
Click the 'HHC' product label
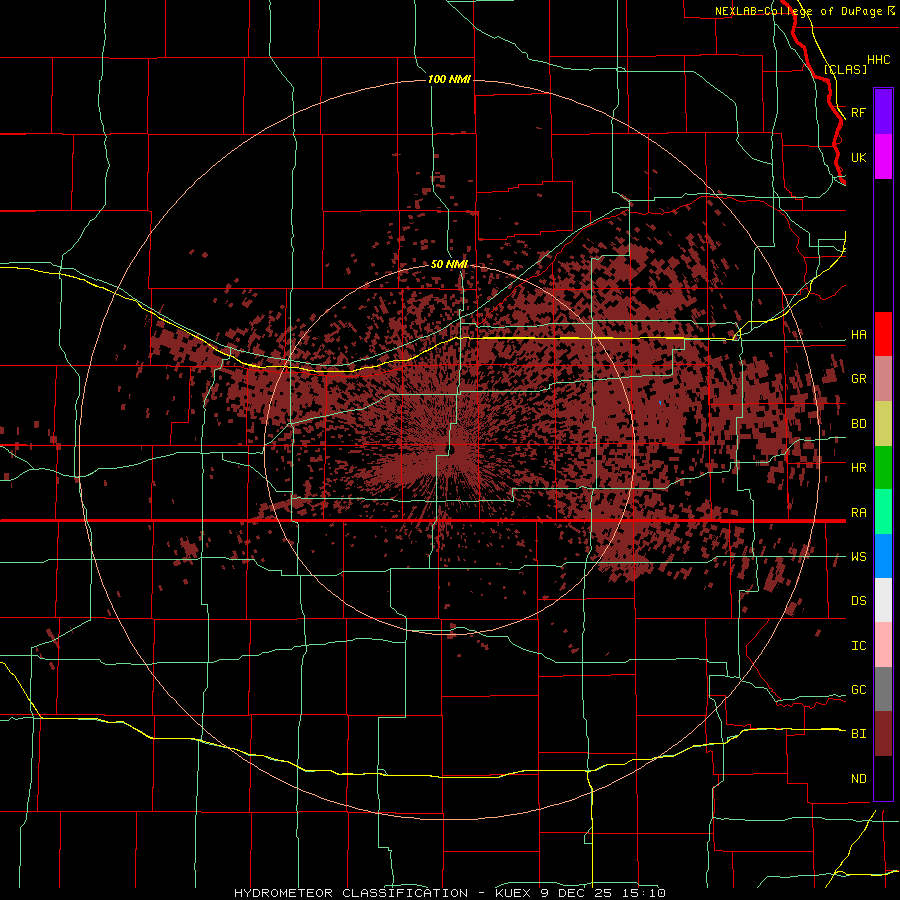pos(879,60)
